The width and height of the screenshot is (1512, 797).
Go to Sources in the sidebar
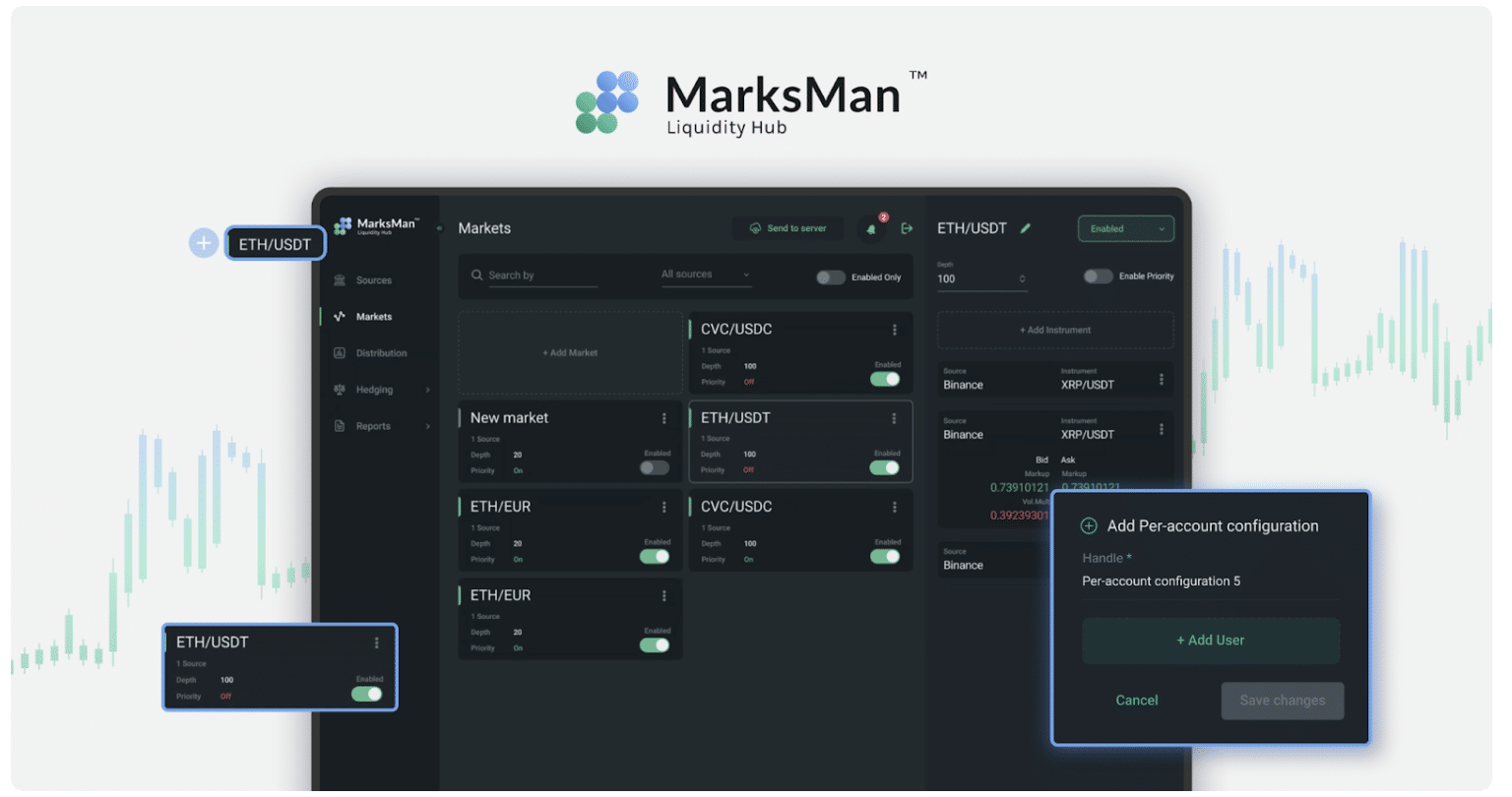coord(374,280)
